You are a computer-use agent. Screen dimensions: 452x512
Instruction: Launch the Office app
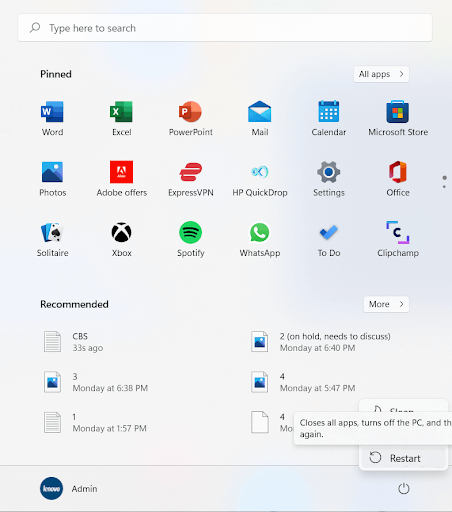coord(398,179)
